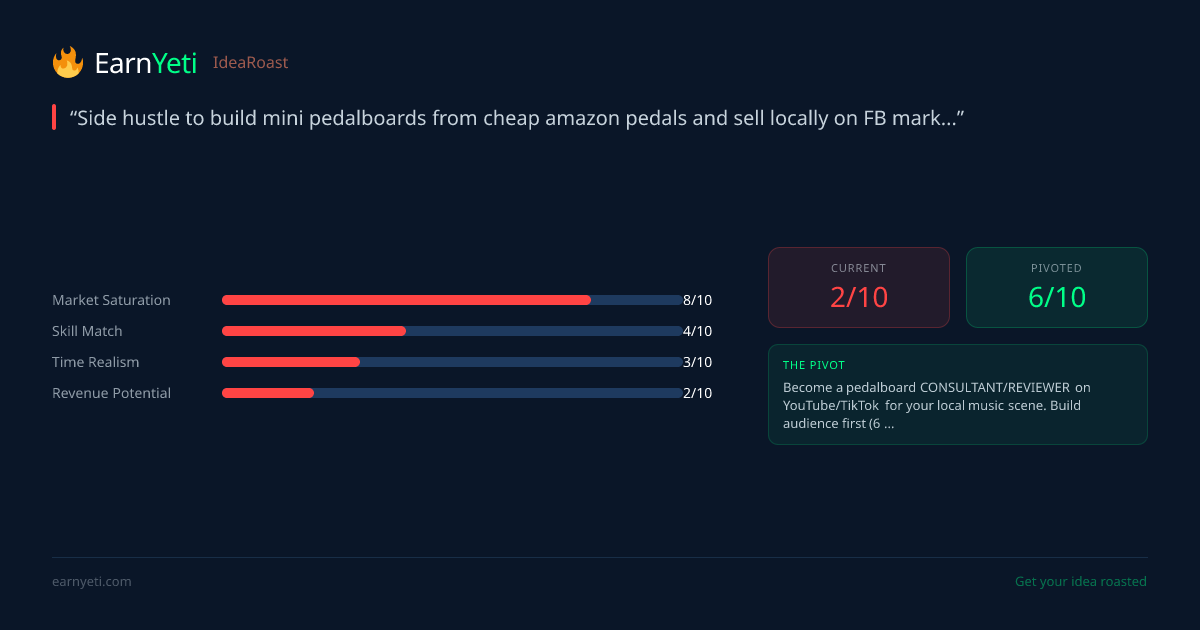Click the quoted side hustle idea text

point(516,118)
